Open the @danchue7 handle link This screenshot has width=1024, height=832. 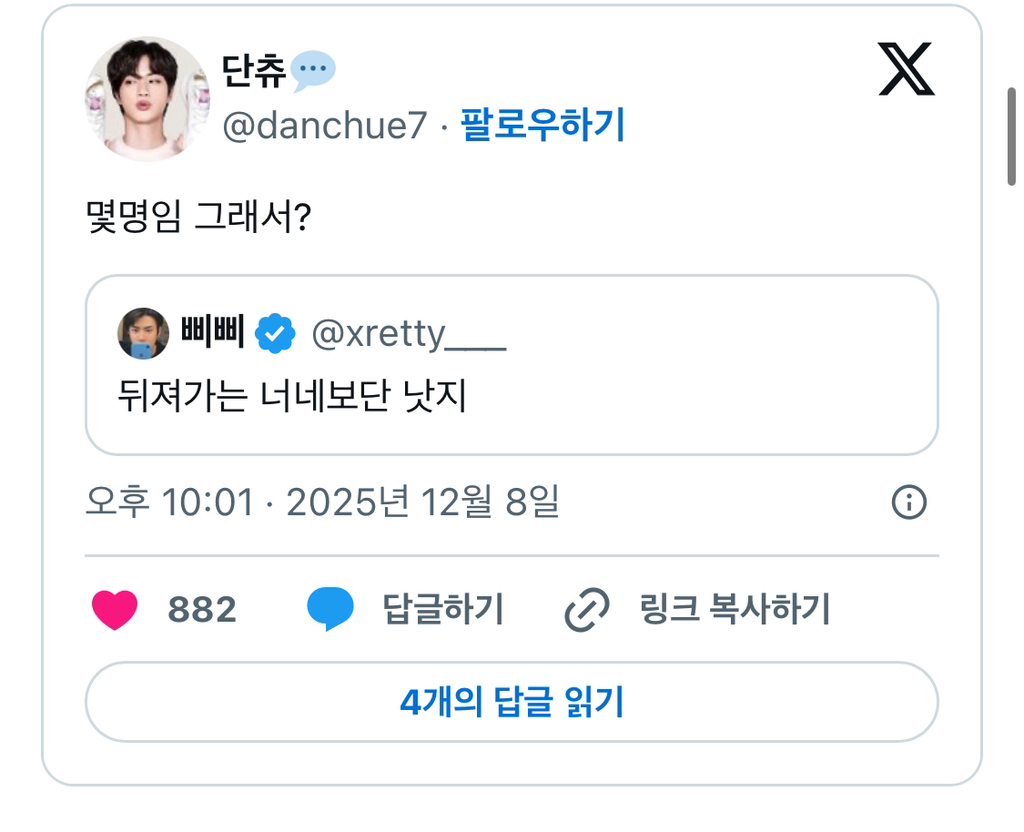(324, 126)
